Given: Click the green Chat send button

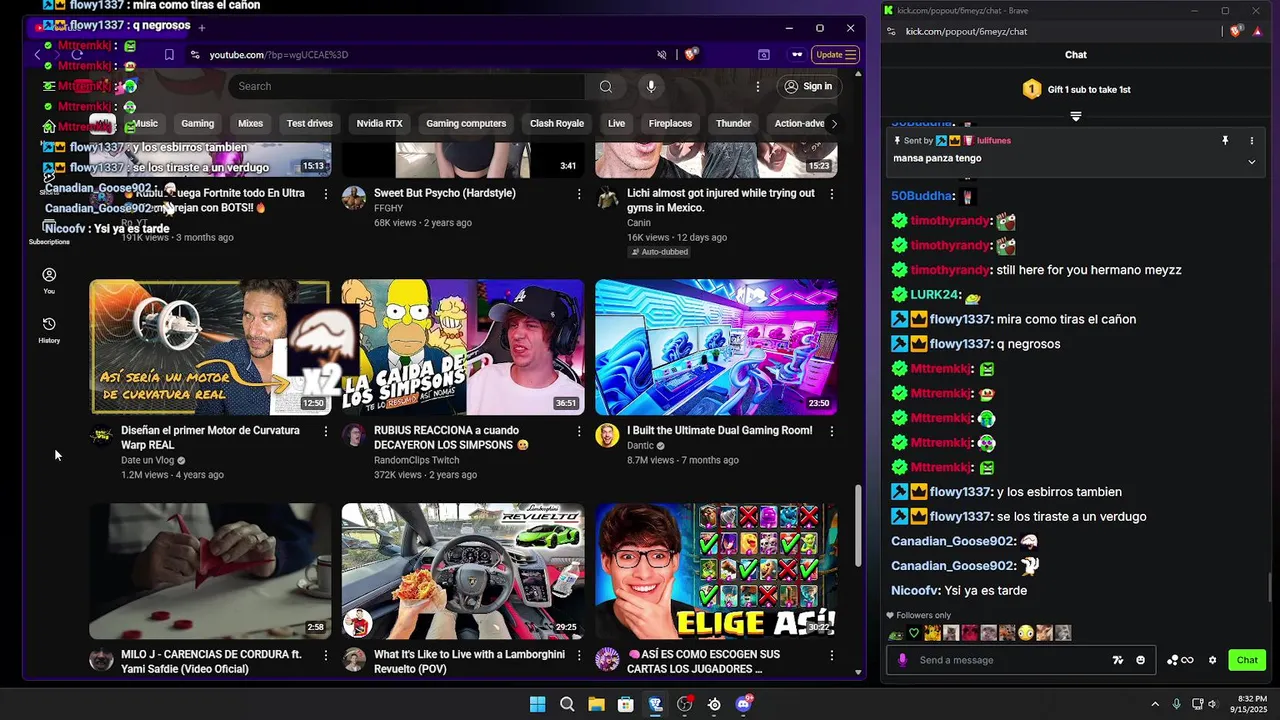Looking at the screenshot, I should tap(1247, 660).
